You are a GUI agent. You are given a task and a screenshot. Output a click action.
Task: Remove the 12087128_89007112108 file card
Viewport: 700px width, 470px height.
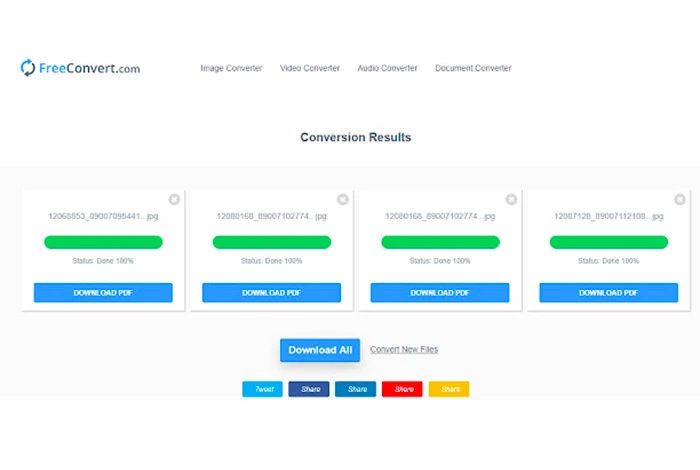tap(679, 199)
